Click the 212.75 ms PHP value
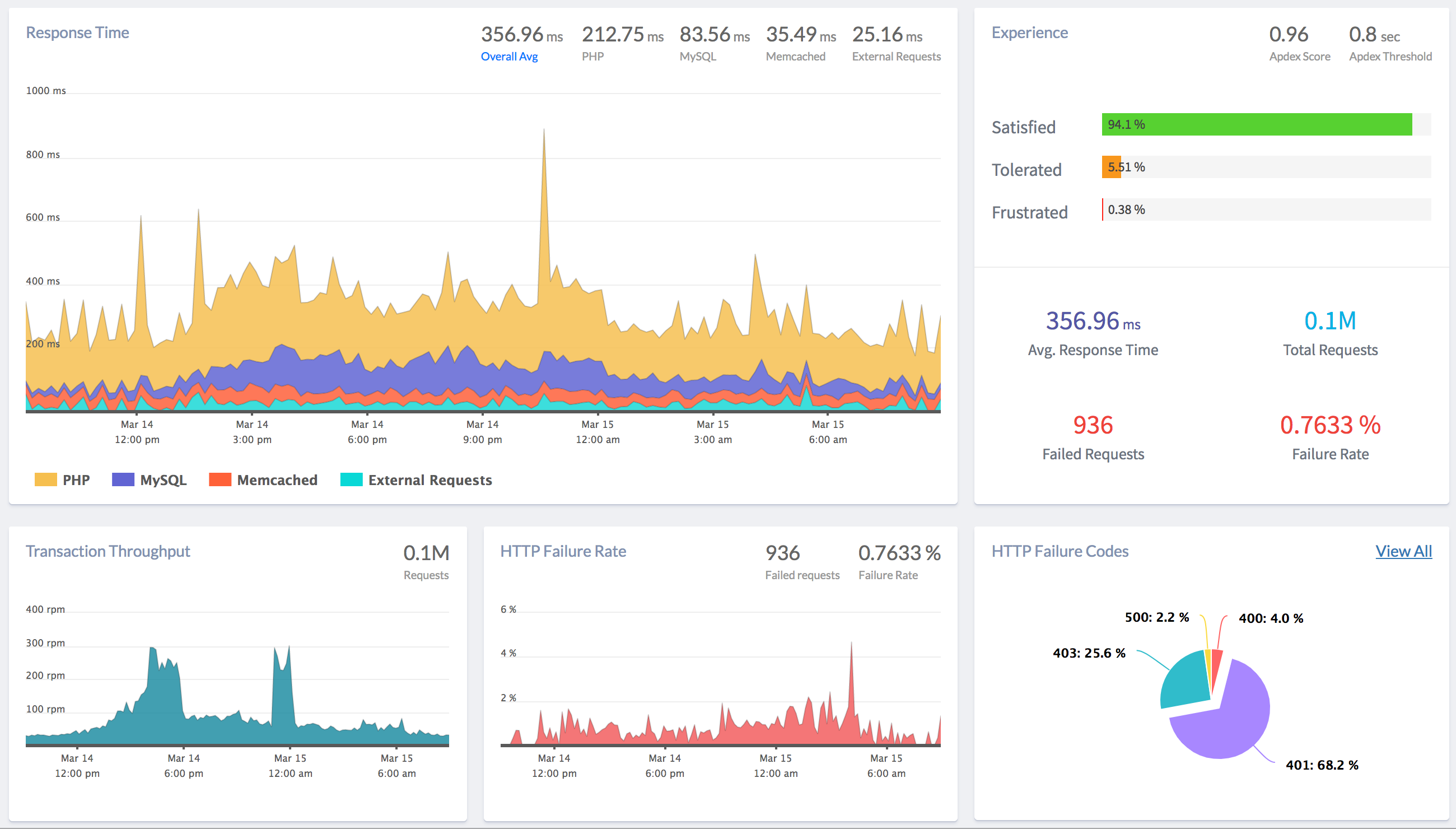The height and width of the screenshot is (829, 1456). coord(623,35)
